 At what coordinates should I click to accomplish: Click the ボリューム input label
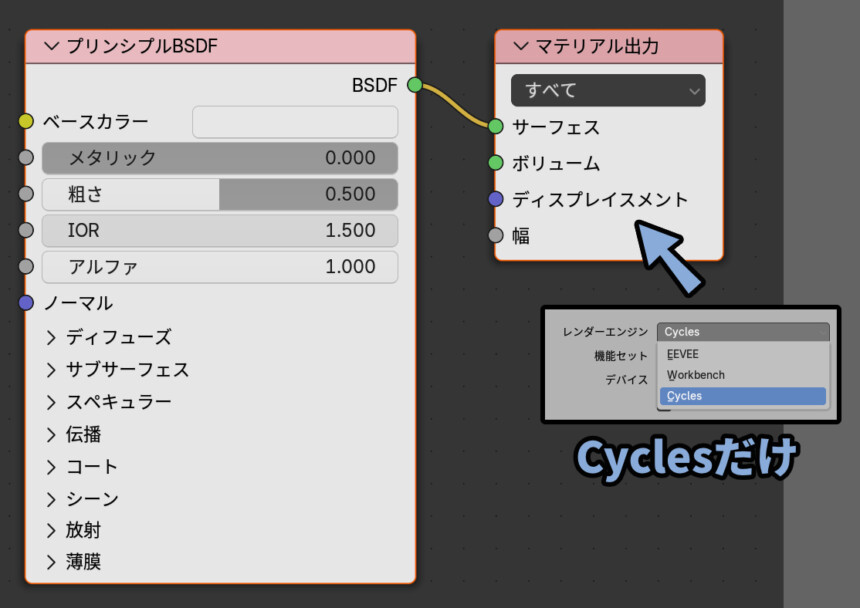pos(556,163)
